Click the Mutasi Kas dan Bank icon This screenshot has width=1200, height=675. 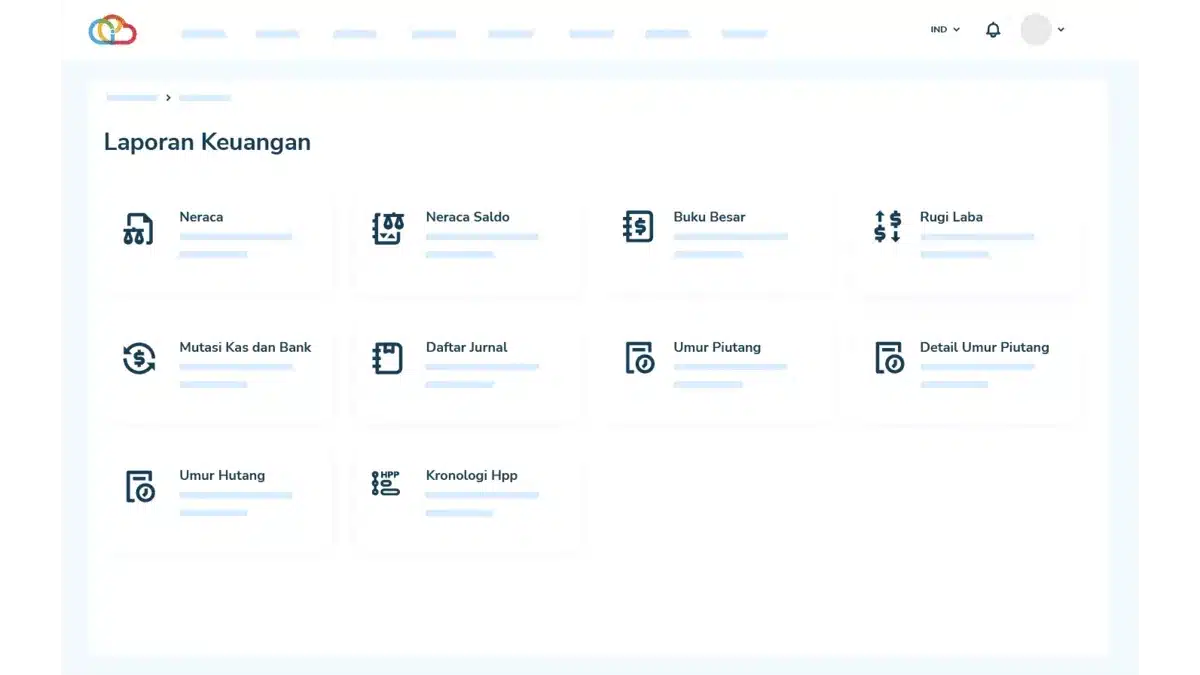click(x=139, y=357)
